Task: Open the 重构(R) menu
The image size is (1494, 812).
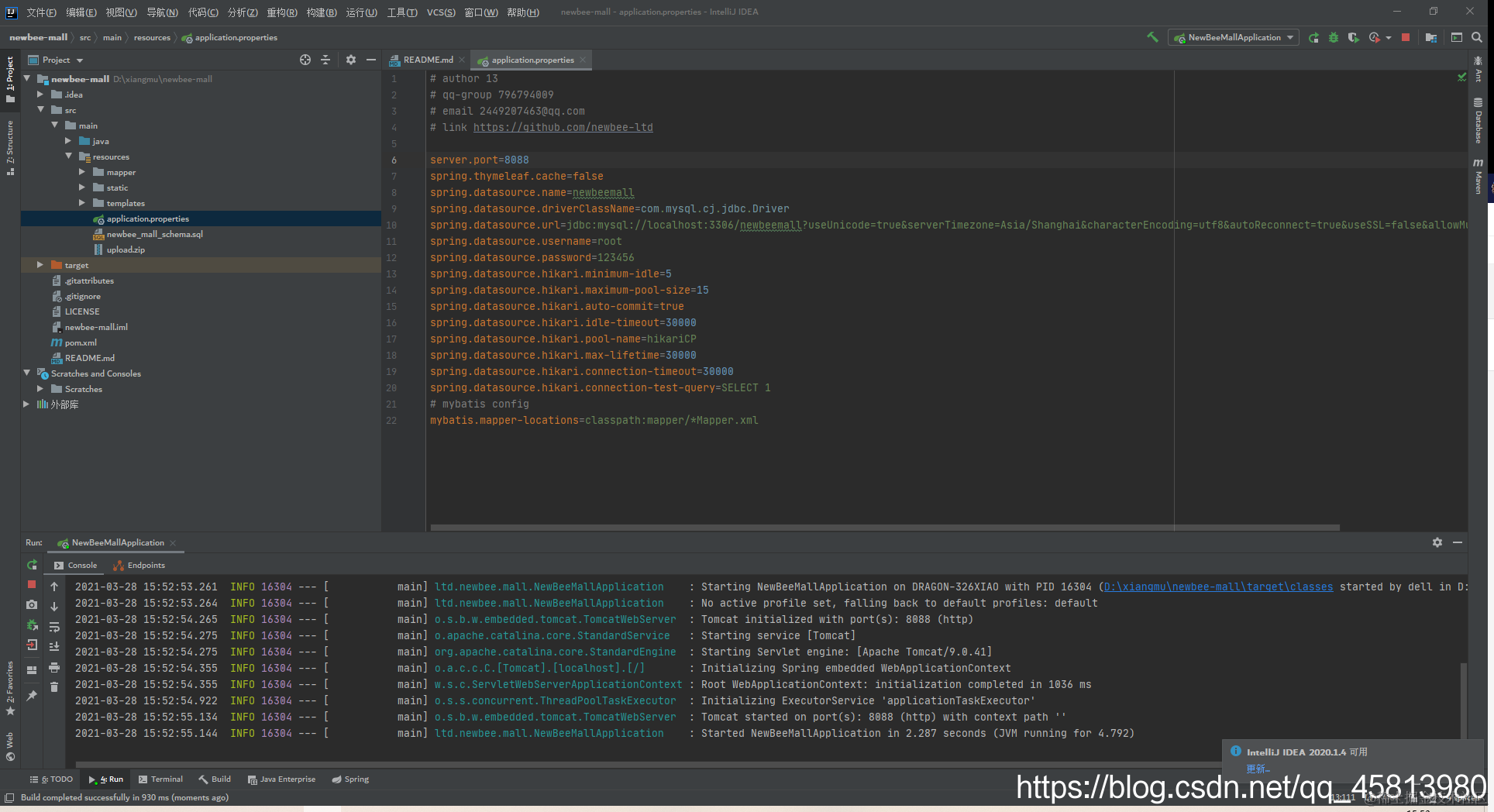Action: click(281, 12)
